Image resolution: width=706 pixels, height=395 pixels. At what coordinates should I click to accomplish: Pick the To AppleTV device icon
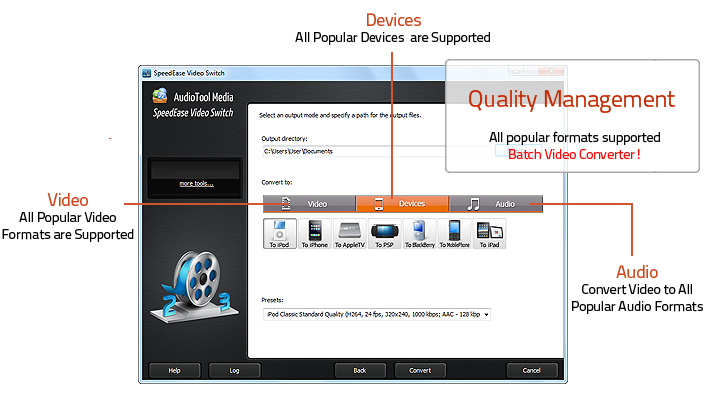350,233
